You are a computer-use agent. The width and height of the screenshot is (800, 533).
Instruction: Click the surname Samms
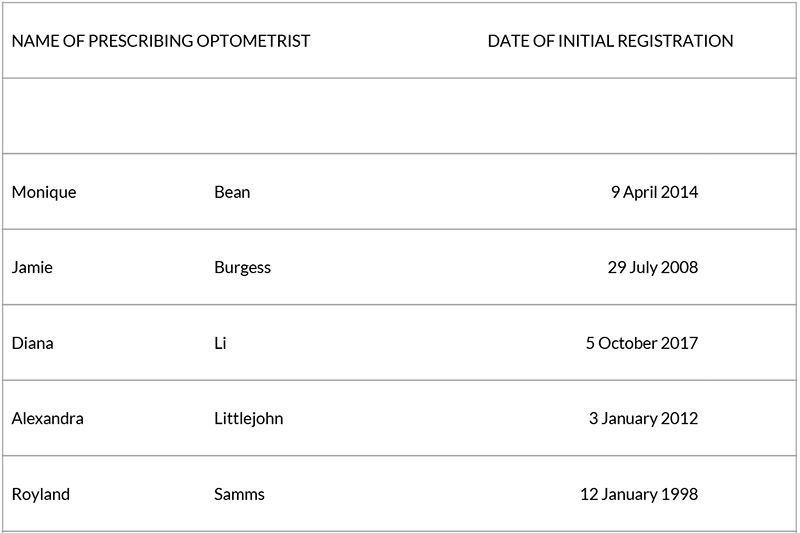pyautogui.click(x=239, y=494)
